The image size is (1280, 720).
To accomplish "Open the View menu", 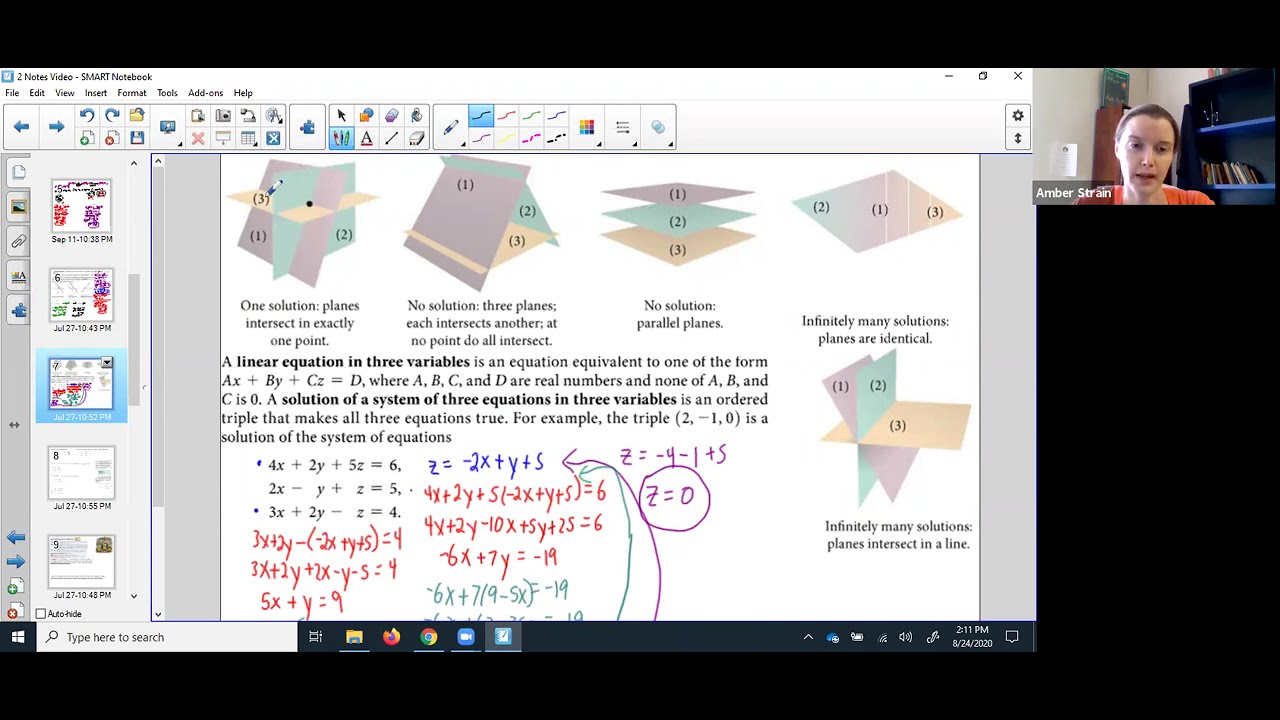I will tap(64, 93).
